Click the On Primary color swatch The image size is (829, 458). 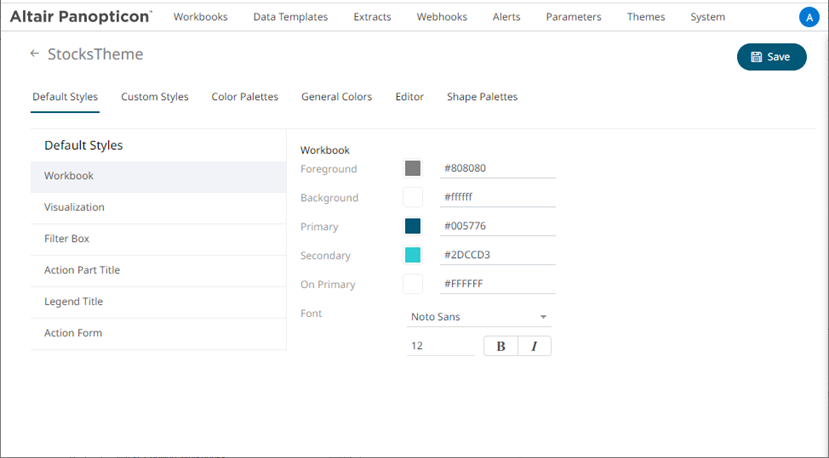click(x=413, y=284)
